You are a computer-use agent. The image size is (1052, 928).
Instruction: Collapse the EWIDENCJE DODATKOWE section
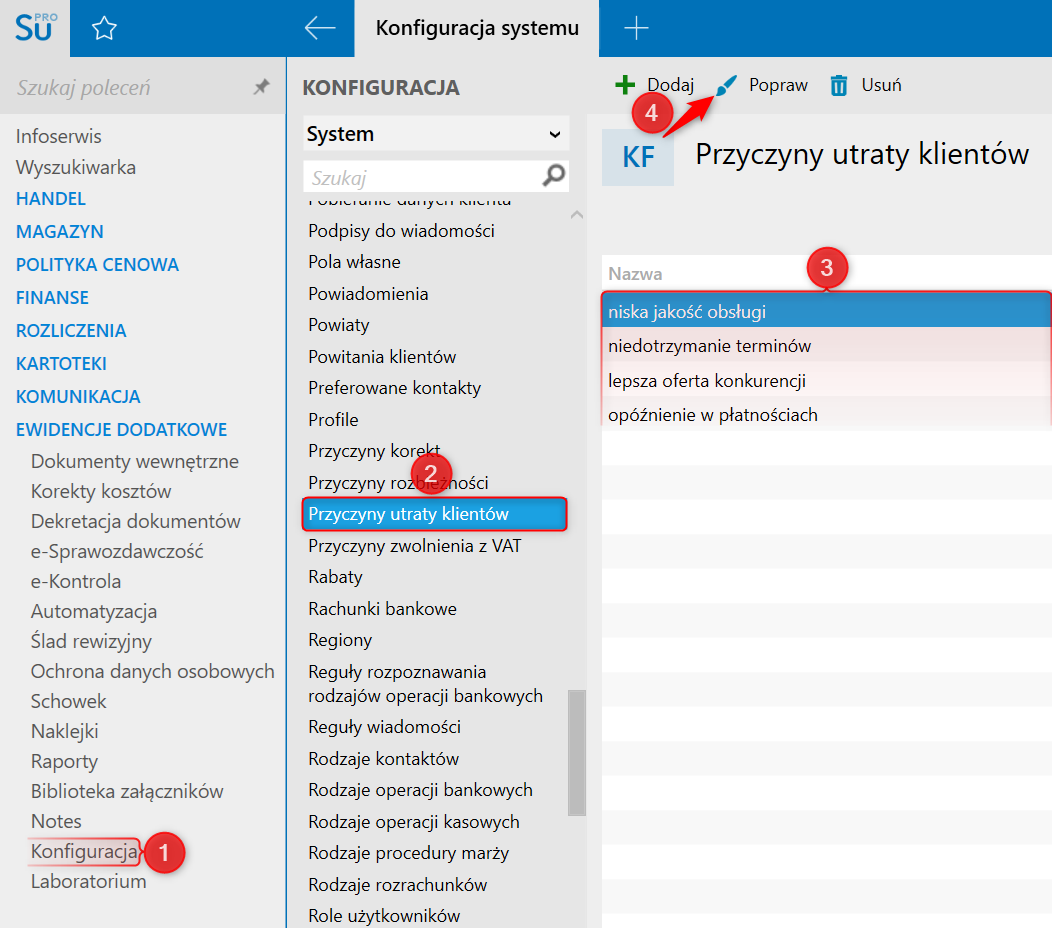[121, 429]
